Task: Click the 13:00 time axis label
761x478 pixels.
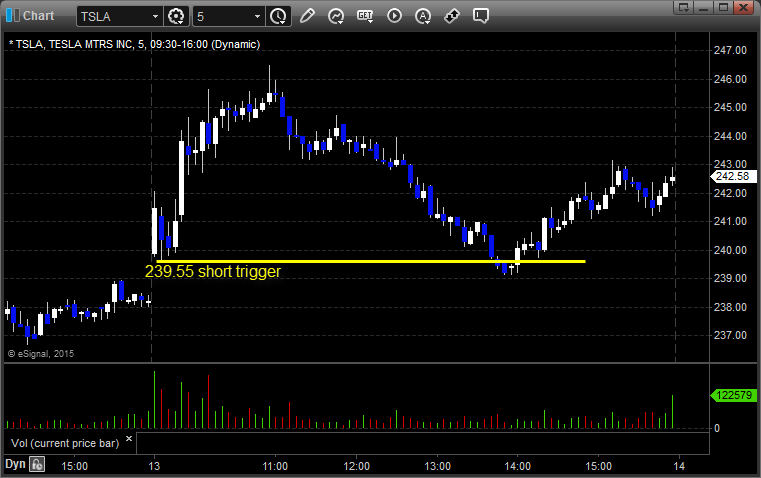Action: pyautogui.click(x=437, y=466)
